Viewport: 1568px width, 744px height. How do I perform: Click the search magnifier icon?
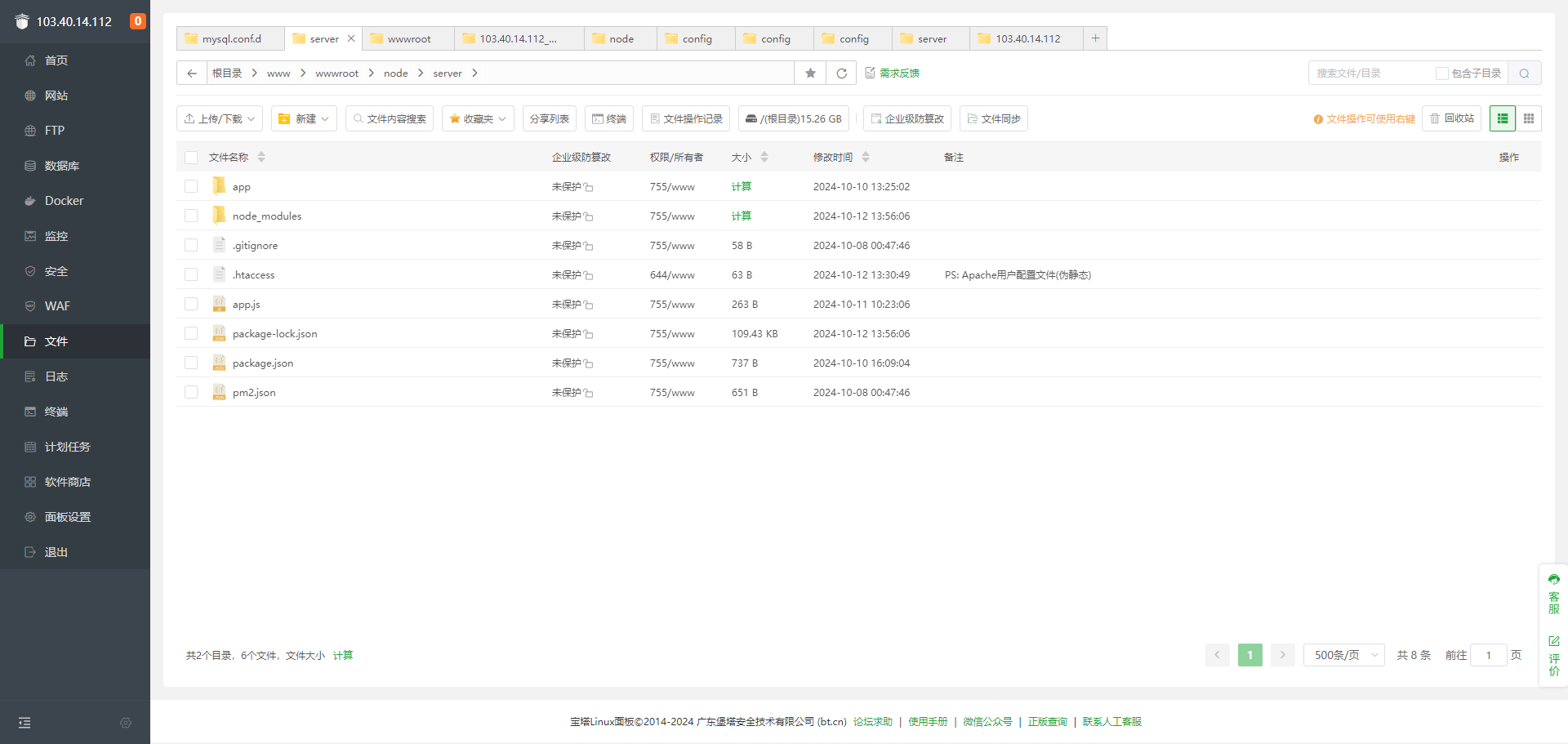point(1524,74)
